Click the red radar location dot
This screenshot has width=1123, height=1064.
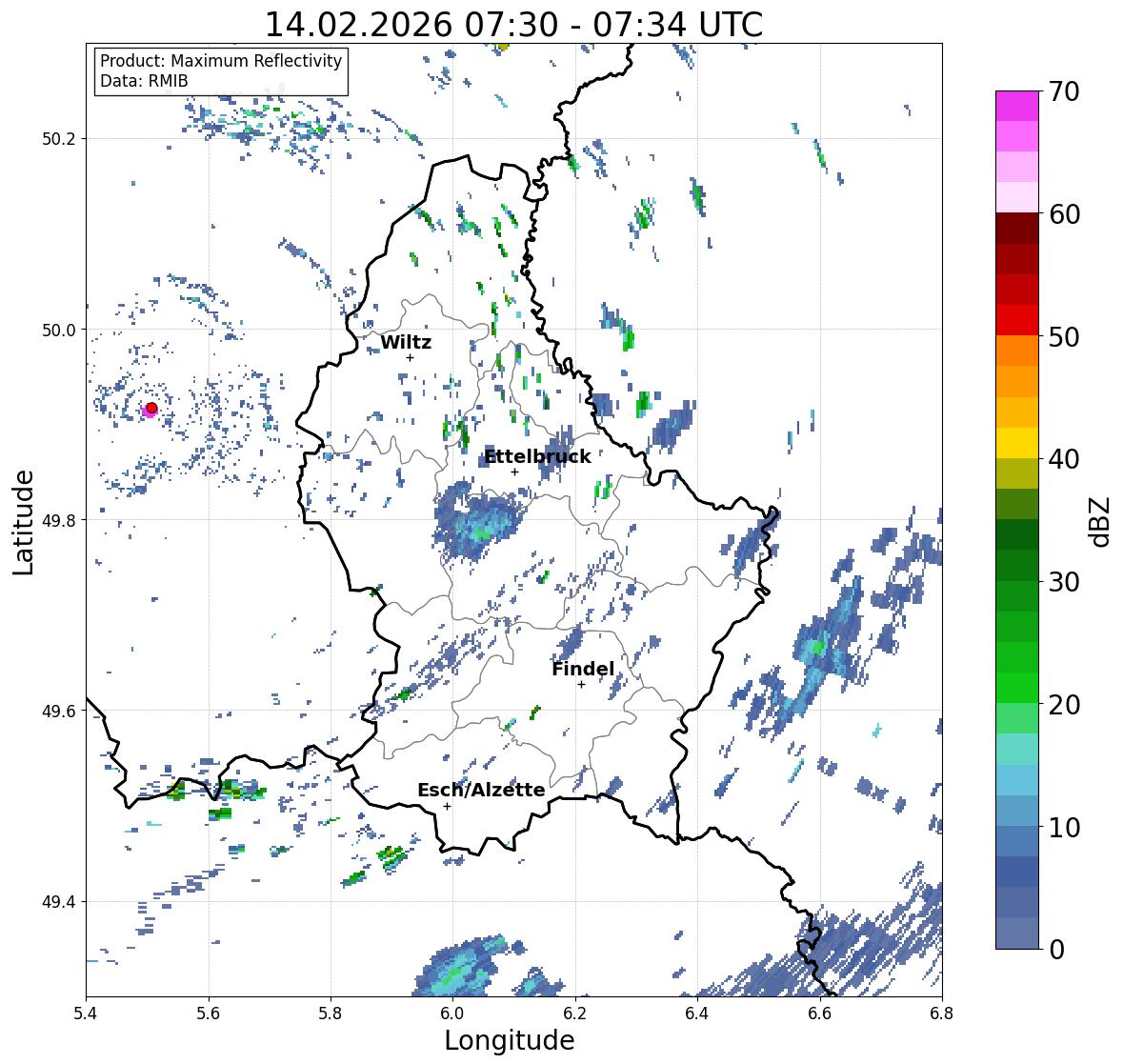(x=151, y=408)
